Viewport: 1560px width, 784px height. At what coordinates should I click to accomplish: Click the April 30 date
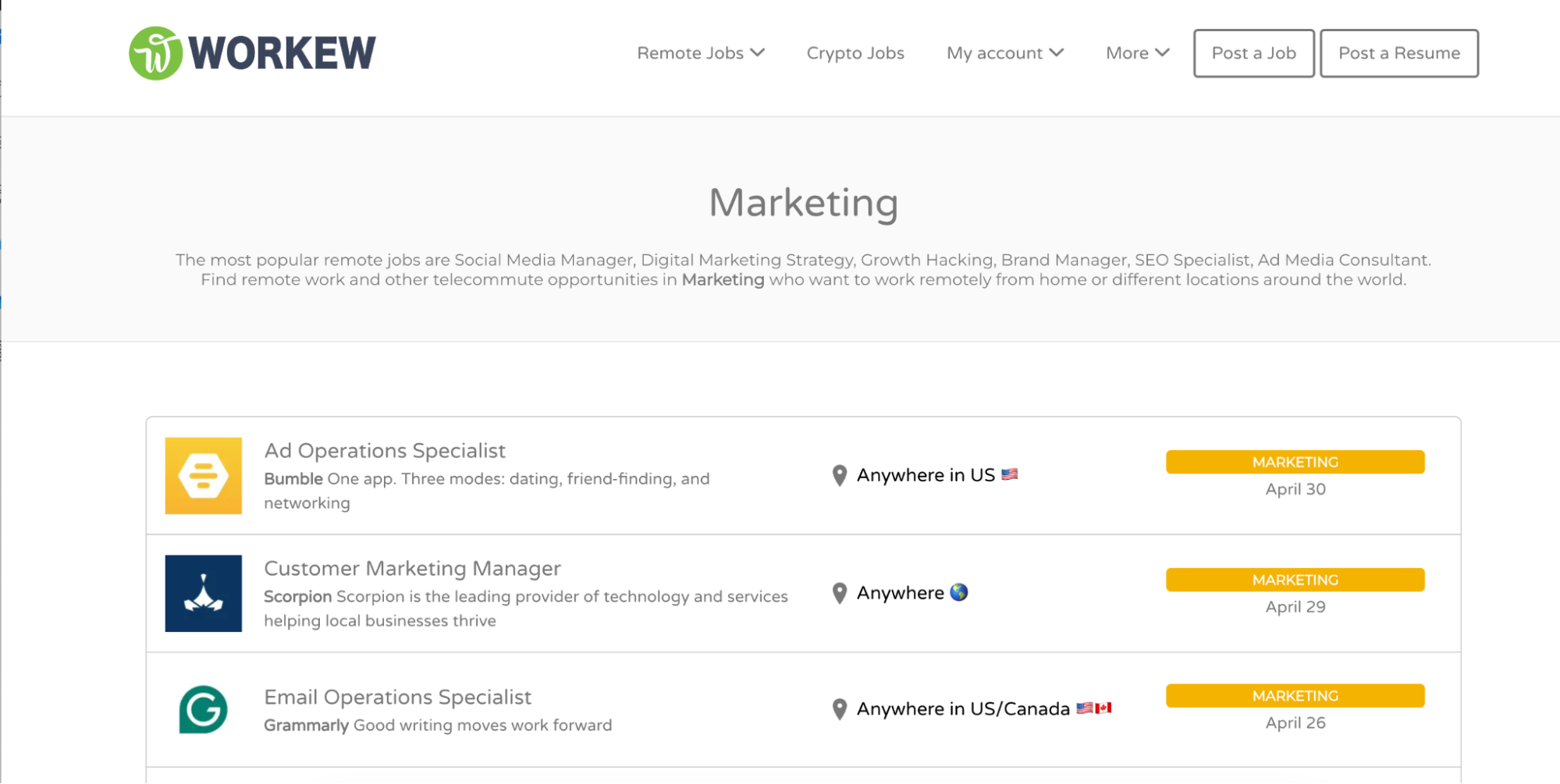(x=1295, y=489)
